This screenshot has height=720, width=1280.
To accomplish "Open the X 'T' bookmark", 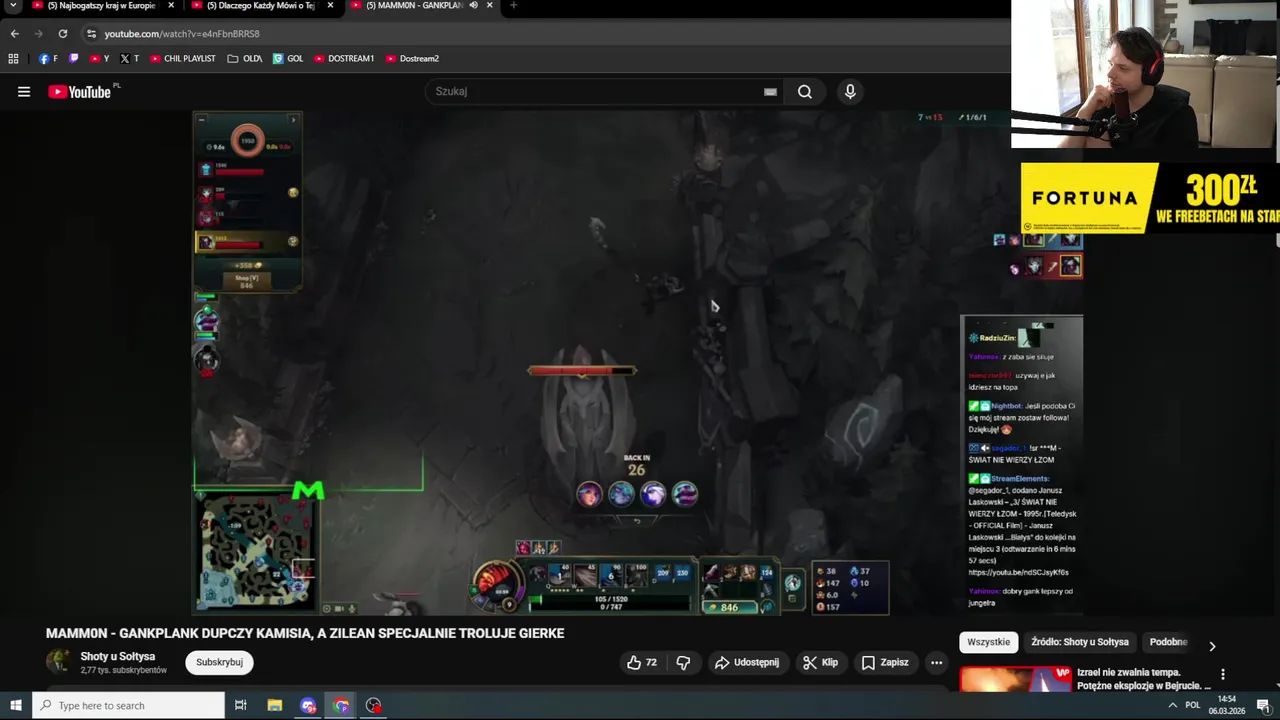I will coord(130,59).
